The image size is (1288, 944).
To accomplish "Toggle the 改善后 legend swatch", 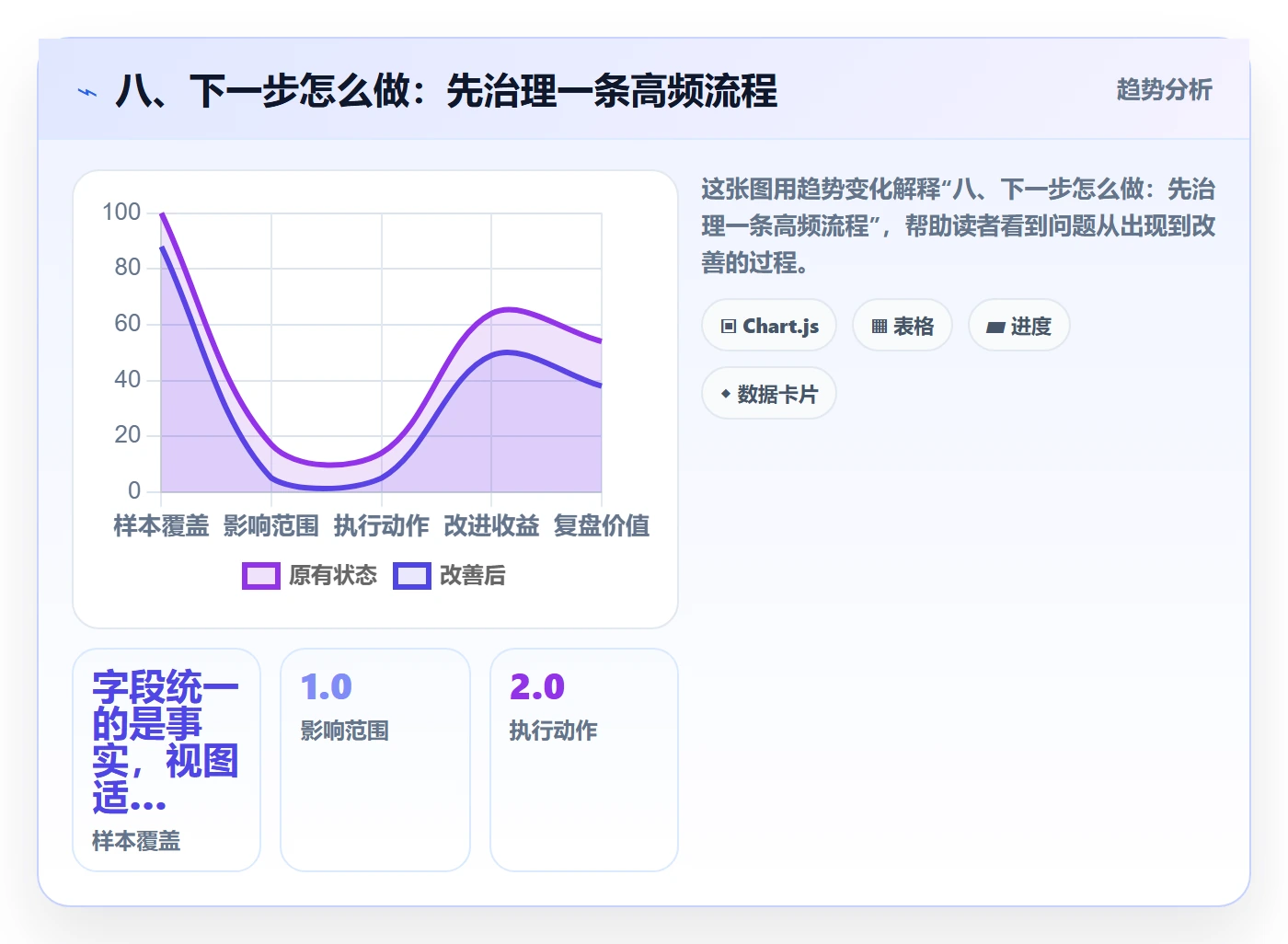I will pos(412,576).
